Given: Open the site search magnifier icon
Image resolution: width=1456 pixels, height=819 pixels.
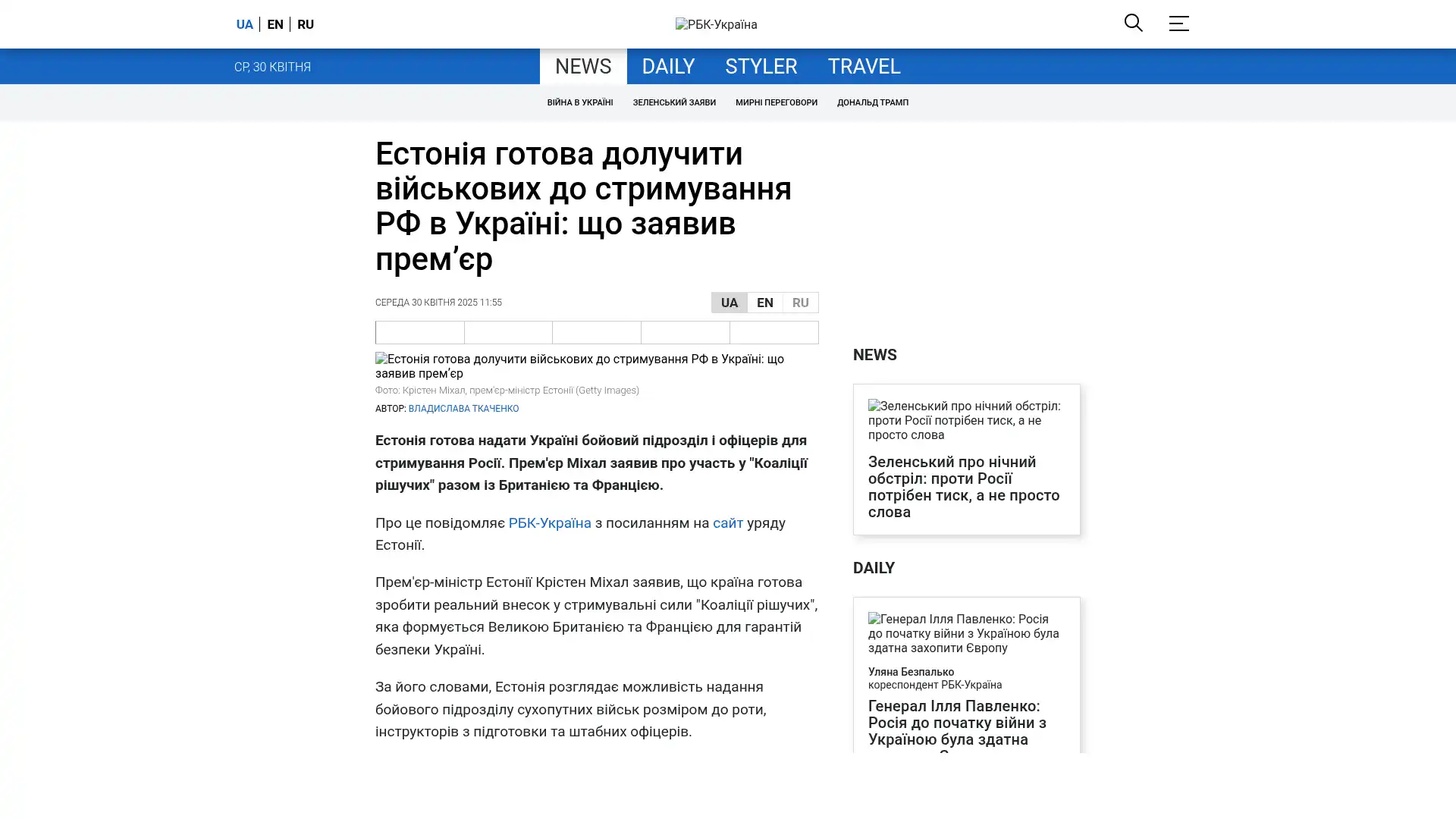Looking at the screenshot, I should 1133,23.
